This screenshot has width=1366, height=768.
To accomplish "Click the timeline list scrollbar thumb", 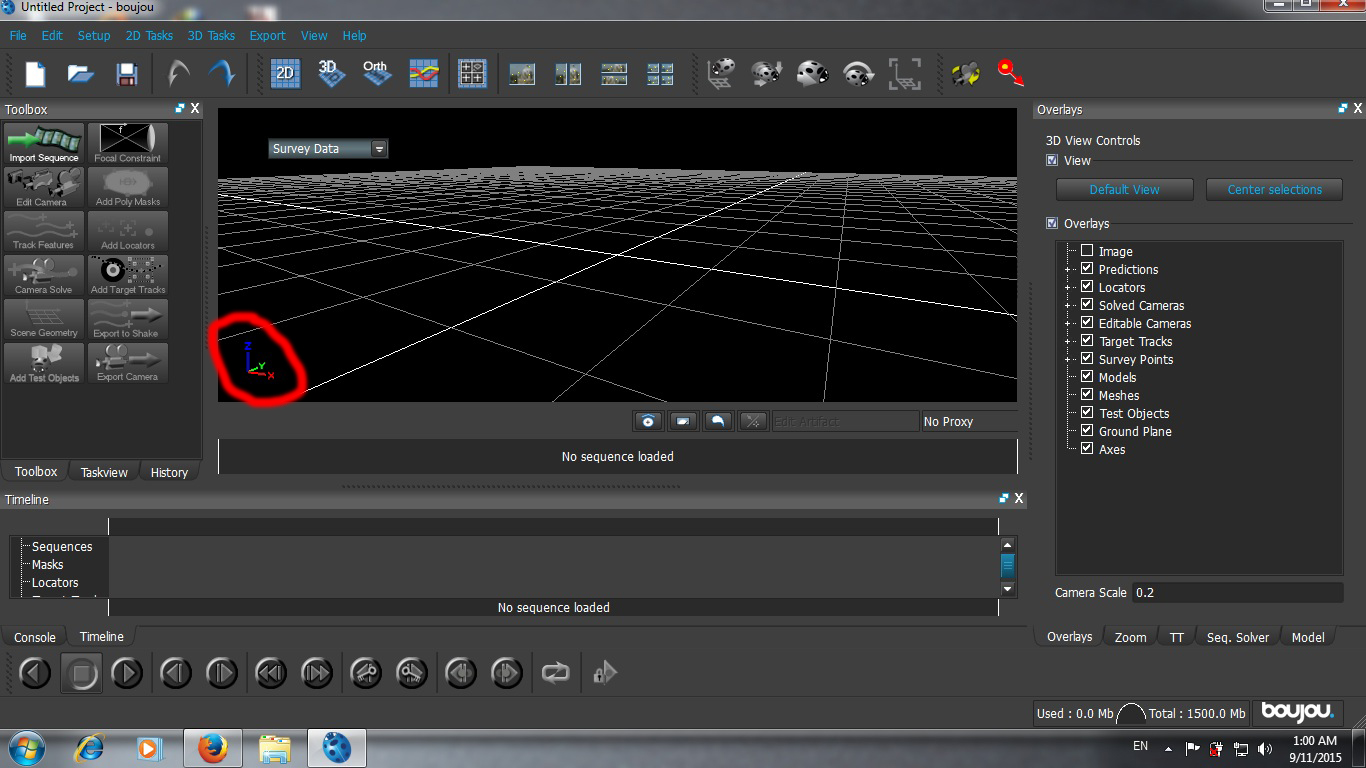I will pos(1008,565).
